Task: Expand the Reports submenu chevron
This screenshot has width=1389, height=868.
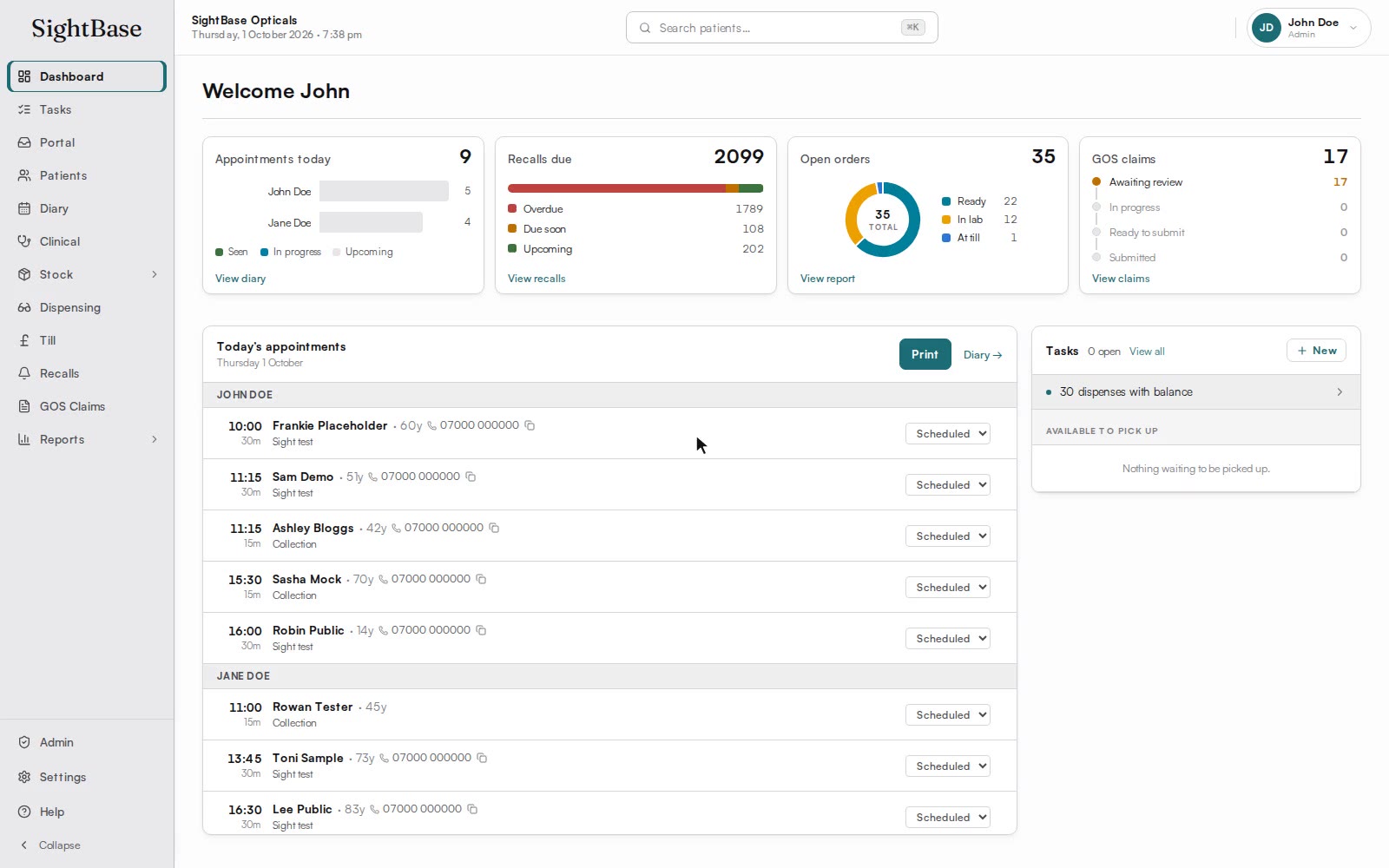Action: [155, 439]
